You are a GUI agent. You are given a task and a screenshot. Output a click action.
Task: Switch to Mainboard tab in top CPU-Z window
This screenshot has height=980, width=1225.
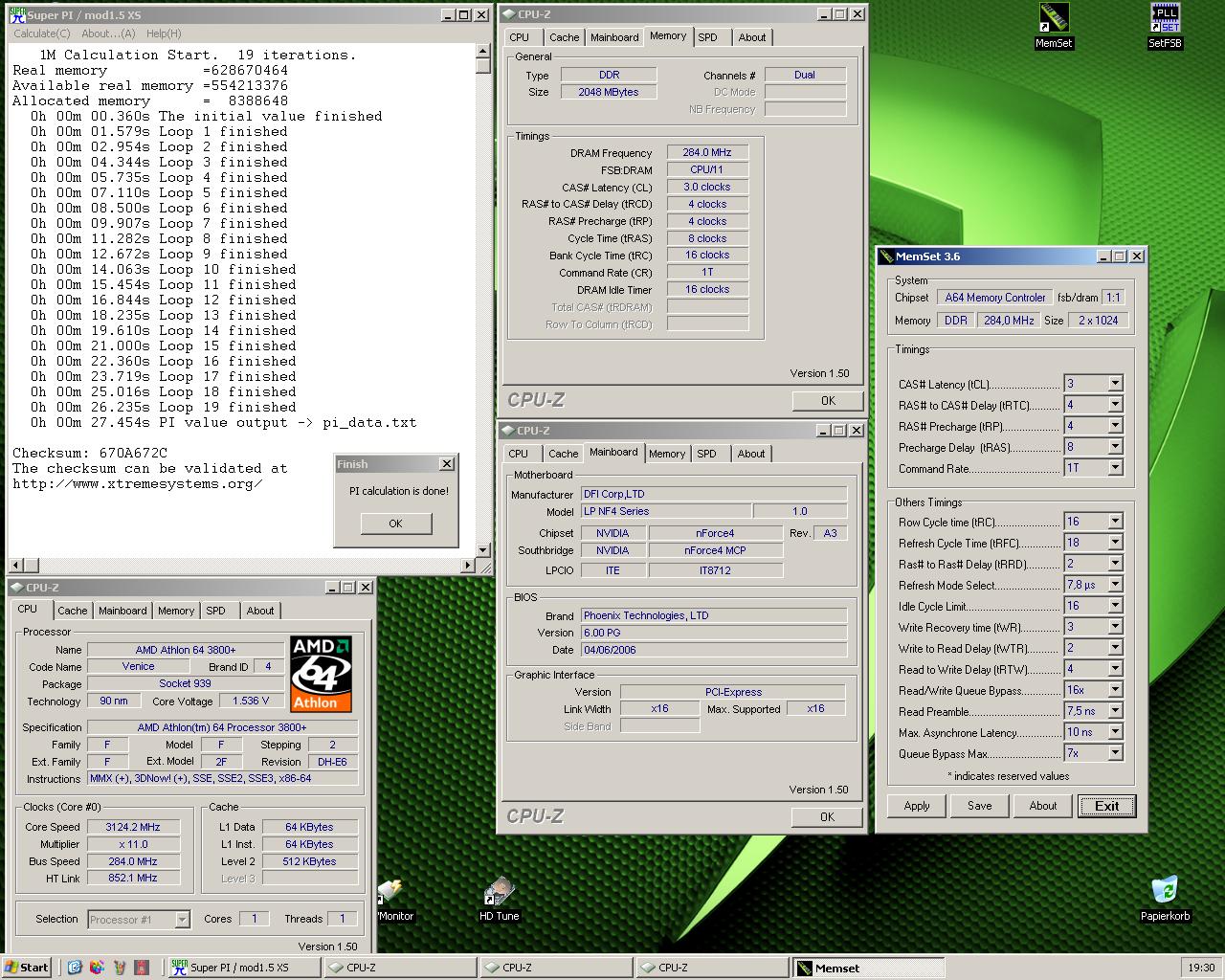coord(614,37)
